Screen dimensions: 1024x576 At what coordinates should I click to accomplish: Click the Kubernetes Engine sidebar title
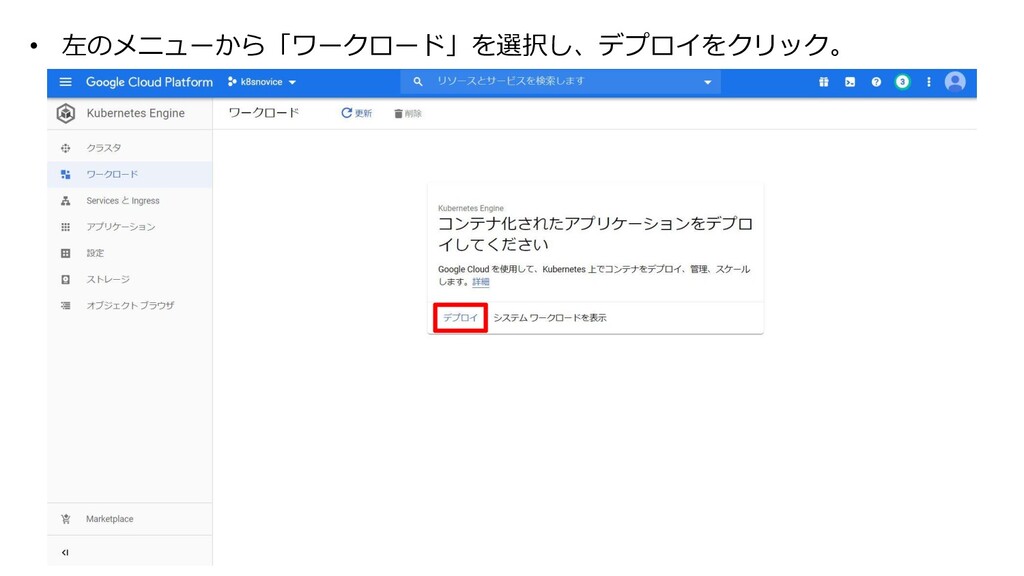135,113
